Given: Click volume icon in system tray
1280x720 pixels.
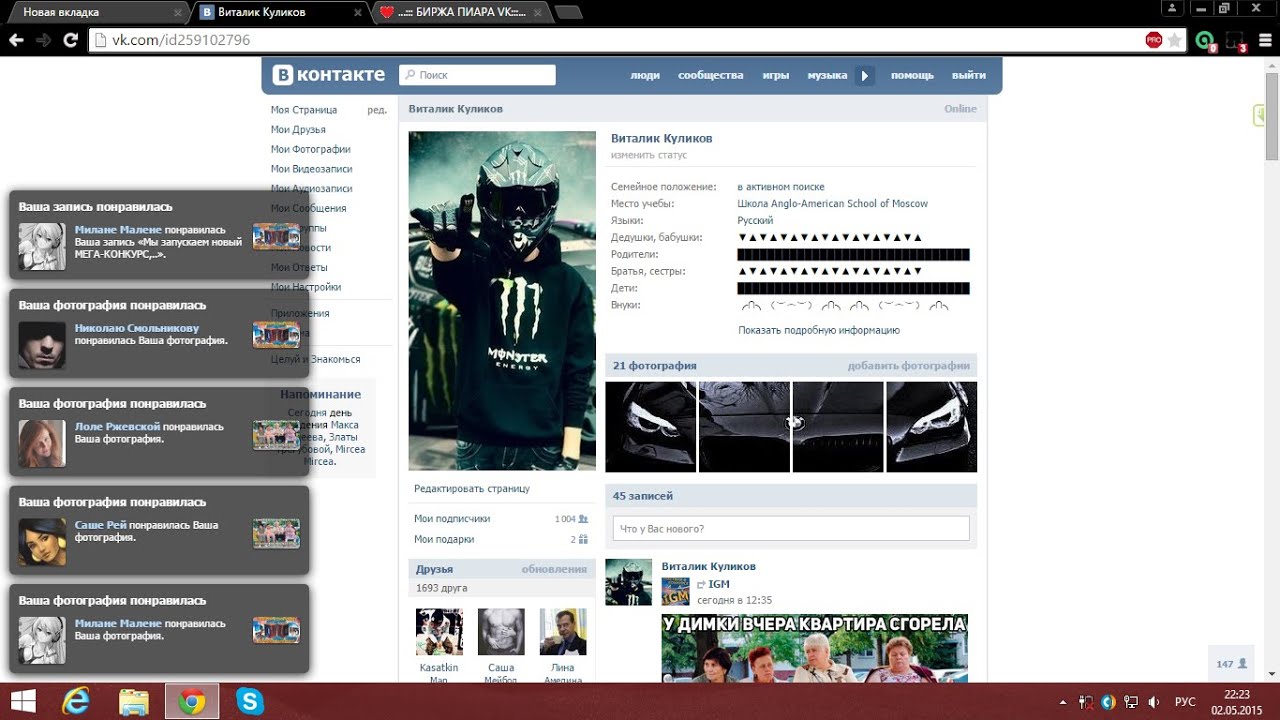Looking at the screenshot, I should pos(1153,702).
